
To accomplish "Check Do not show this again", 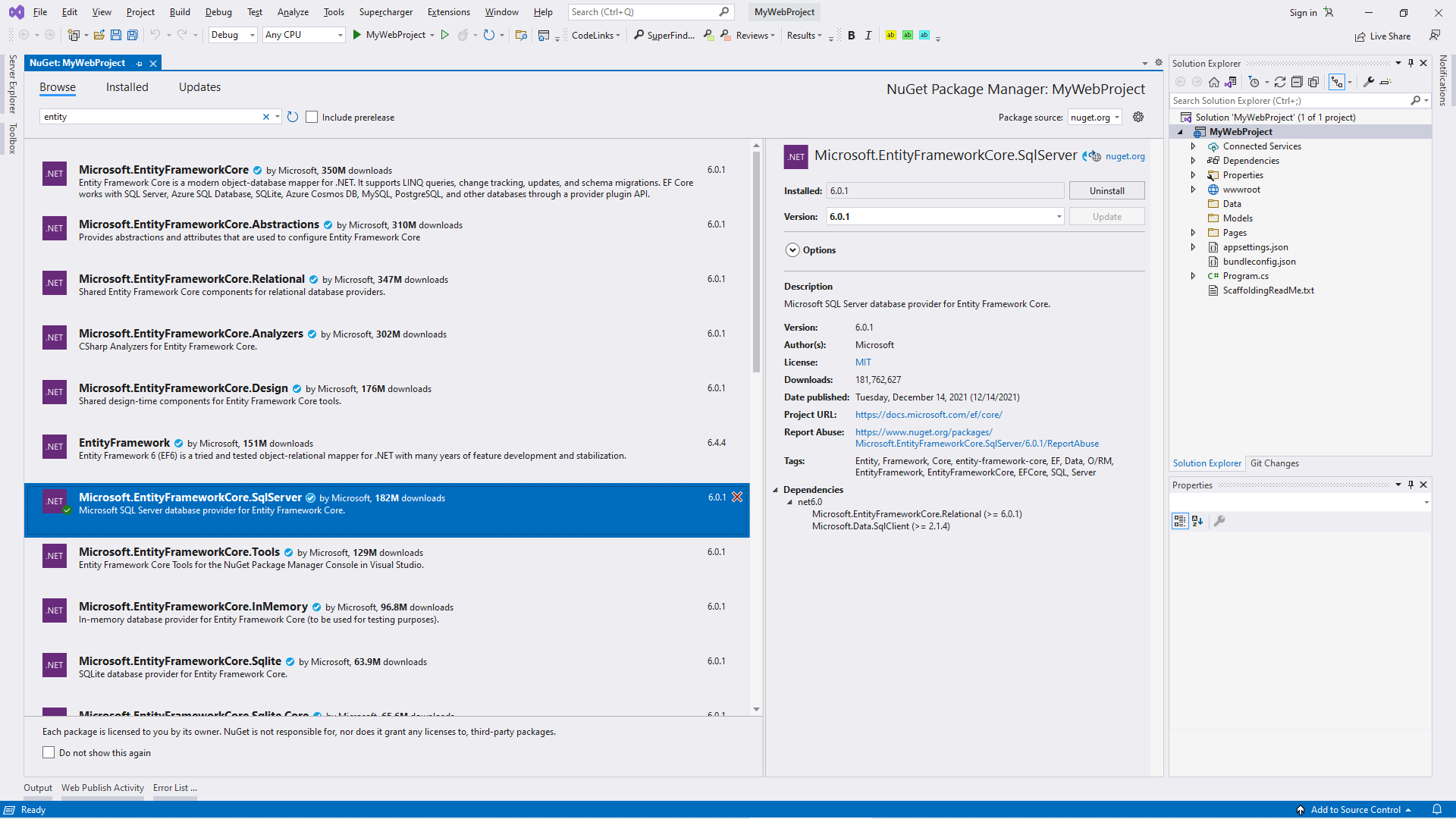I will tap(49, 752).
